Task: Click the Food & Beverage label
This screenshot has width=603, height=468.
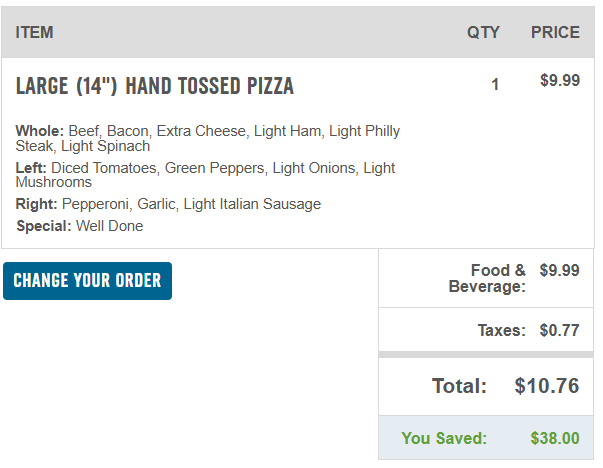Action: (487, 278)
